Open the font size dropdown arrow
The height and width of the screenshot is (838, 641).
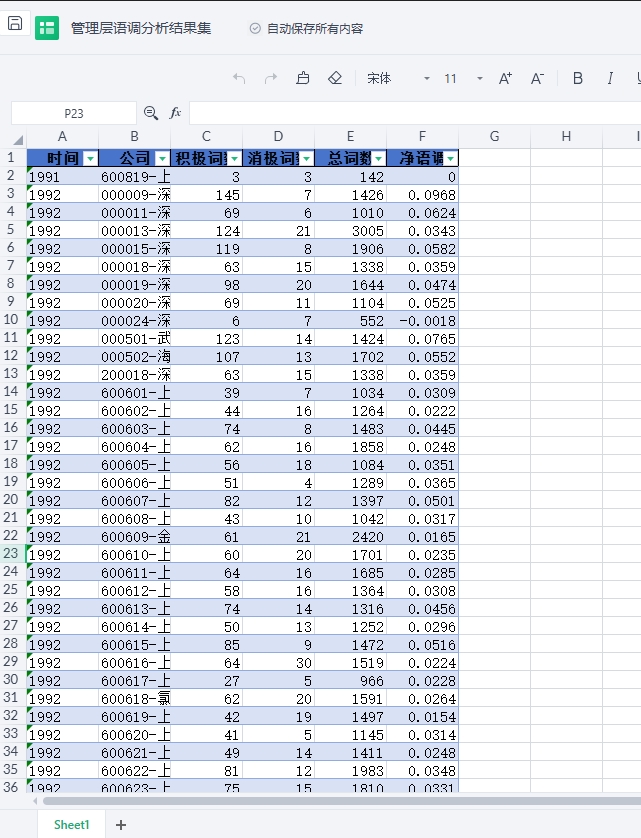pos(480,79)
